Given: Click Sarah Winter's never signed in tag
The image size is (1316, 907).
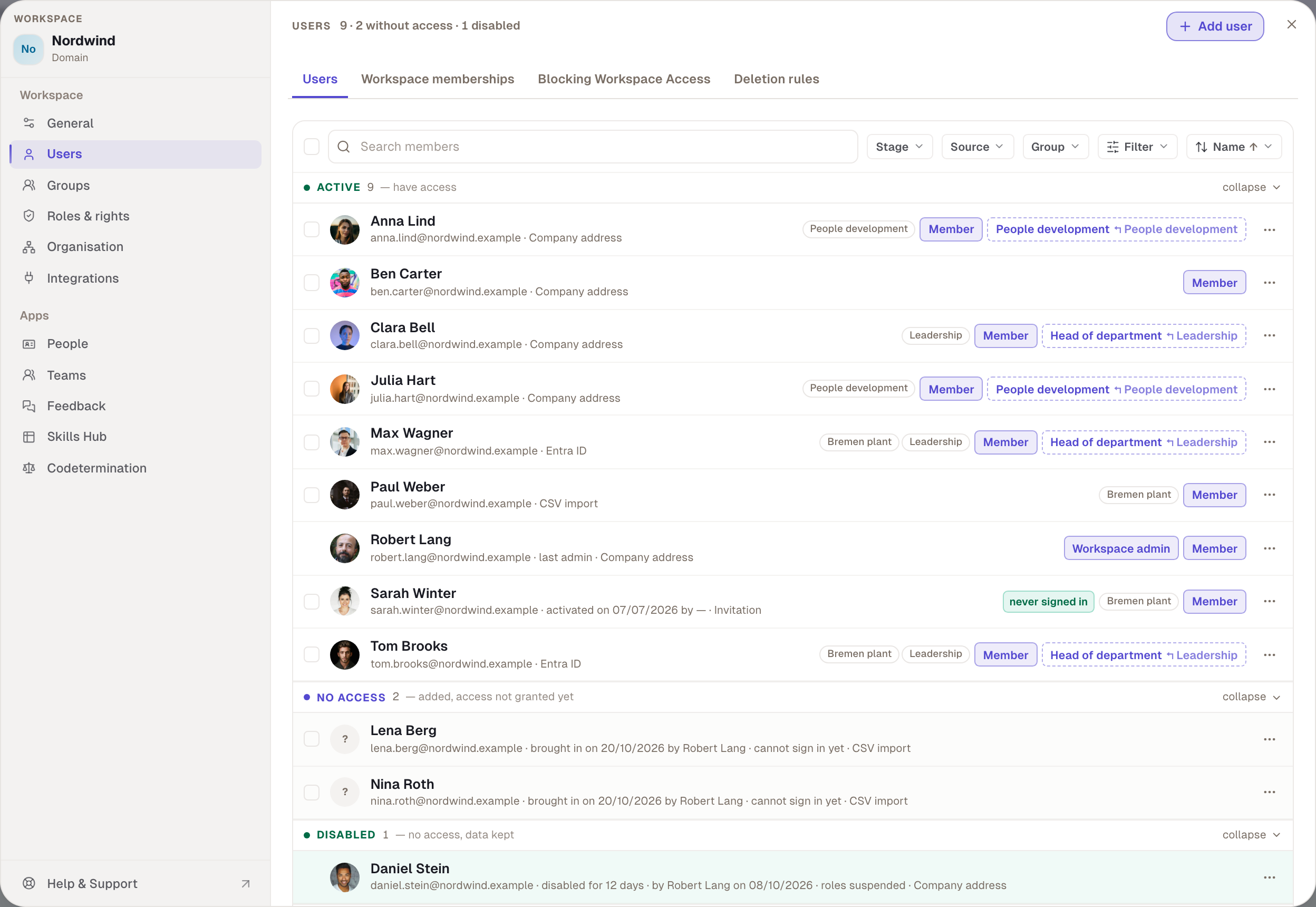Looking at the screenshot, I should tap(1048, 601).
